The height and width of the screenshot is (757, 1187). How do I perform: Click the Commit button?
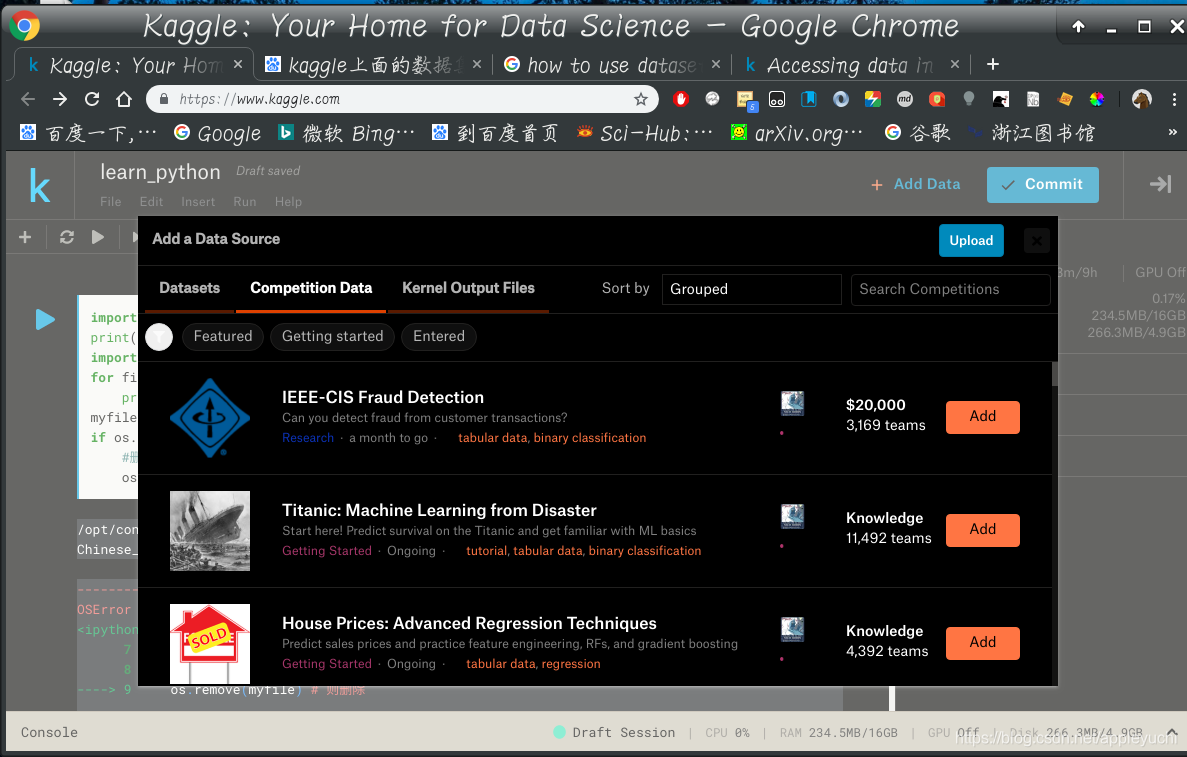1042,185
